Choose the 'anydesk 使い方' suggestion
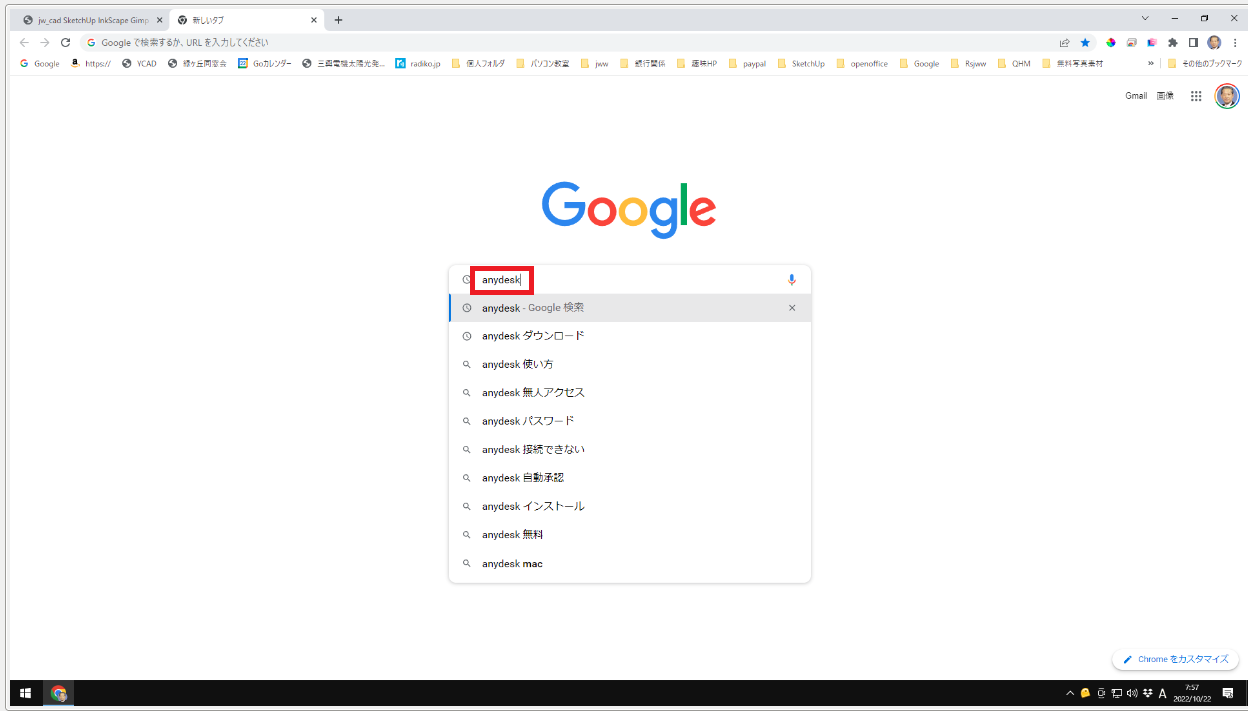The image size is (1248, 711). coord(630,364)
